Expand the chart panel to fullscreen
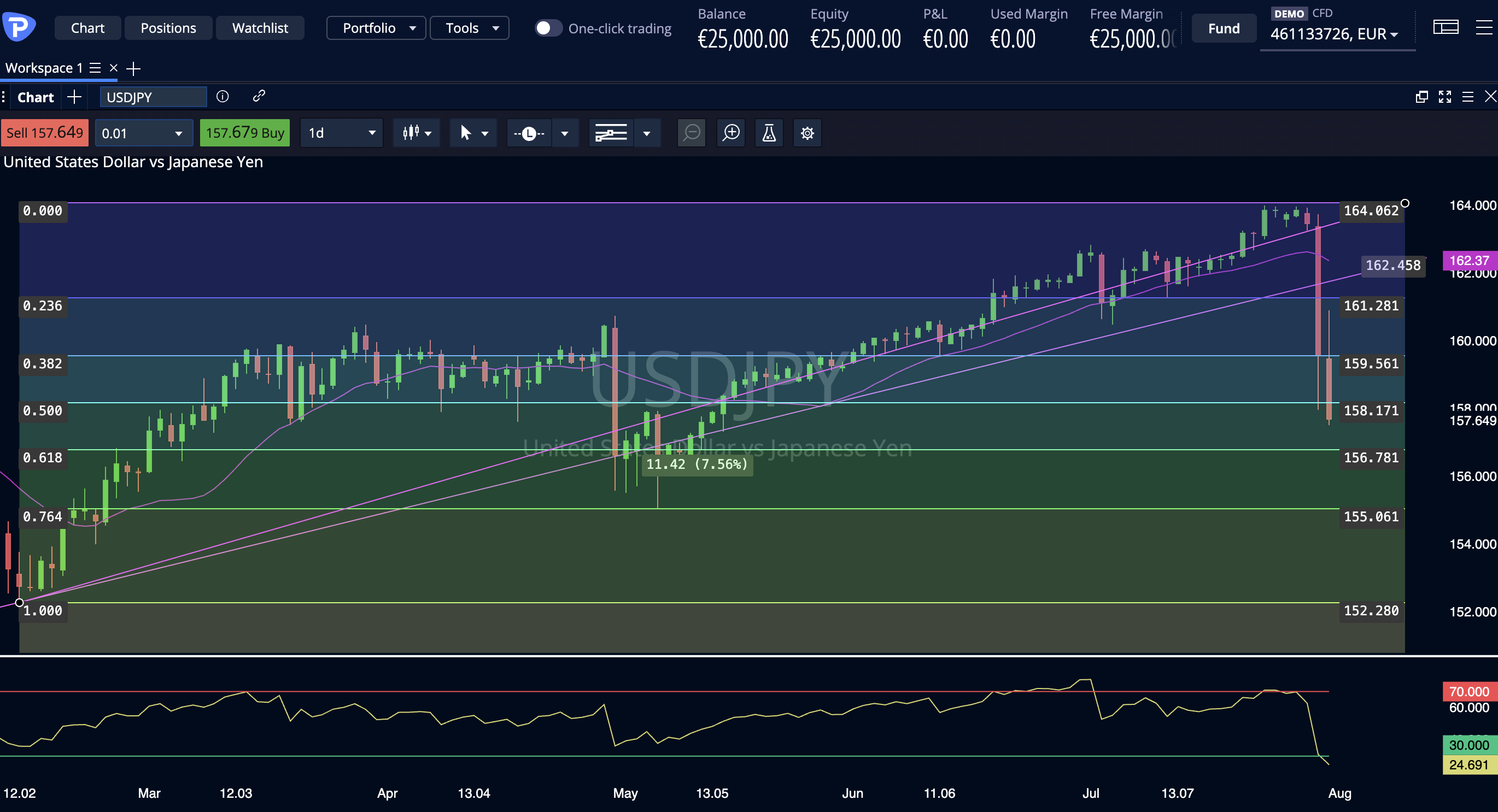The height and width of the screenshot is (812, 1498). 1444,97
